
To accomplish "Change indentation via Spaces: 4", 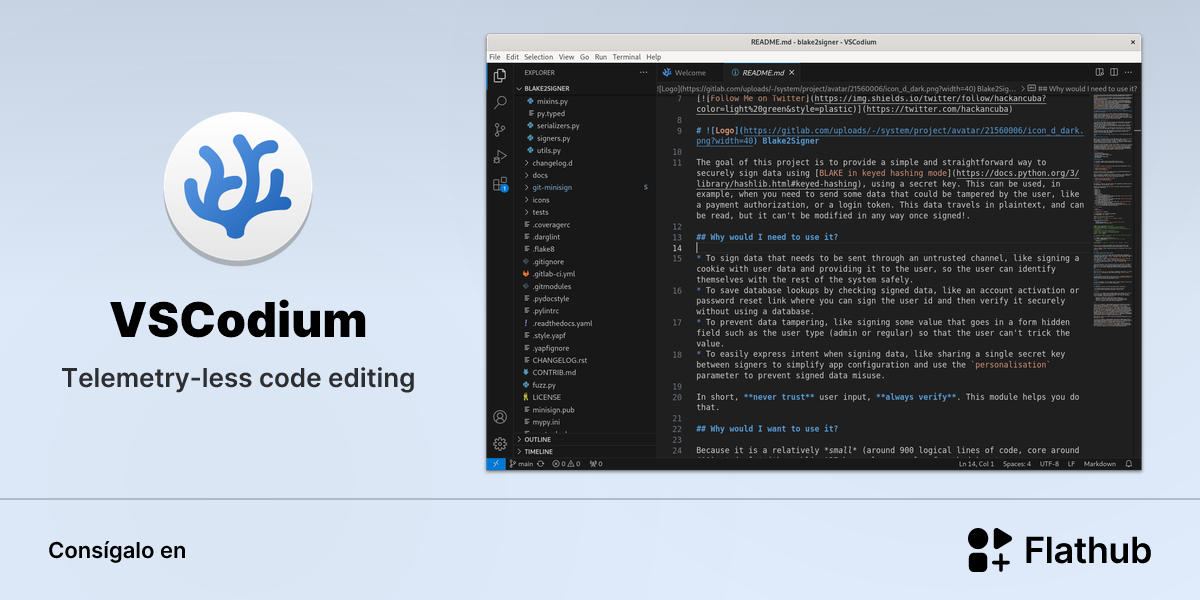I will click(1017, 464).
